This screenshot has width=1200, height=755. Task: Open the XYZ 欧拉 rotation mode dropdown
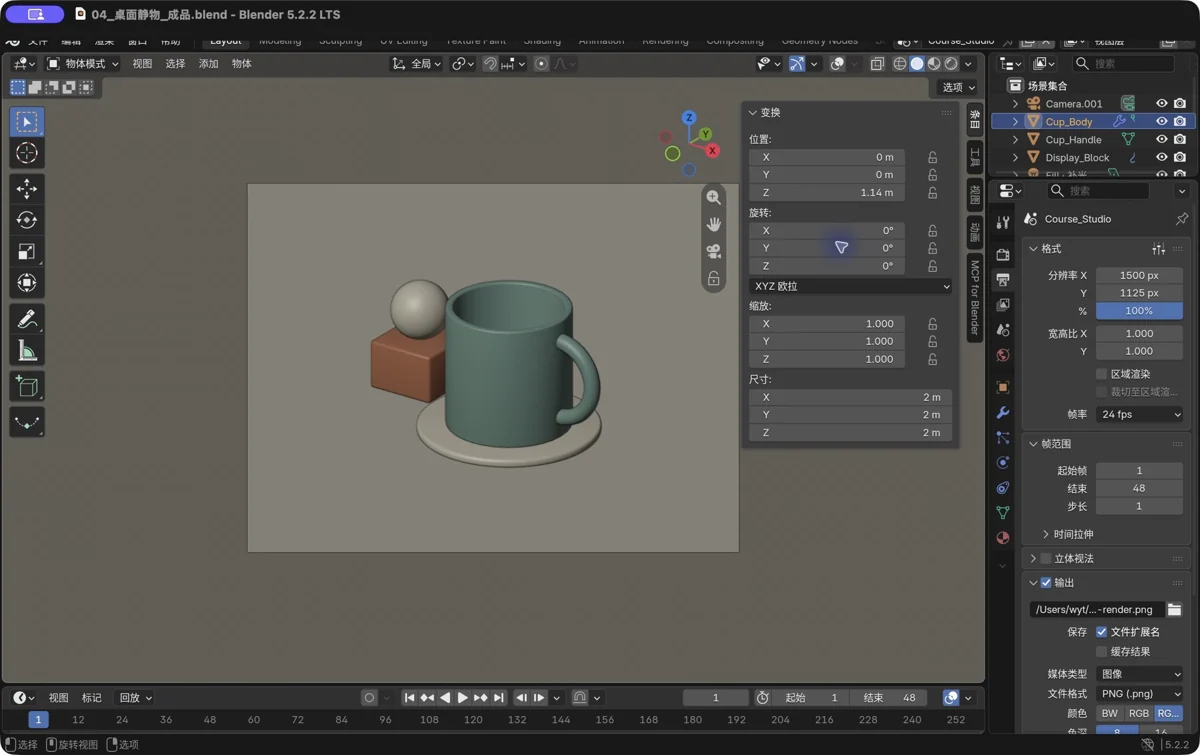click(x=851, y=286)
